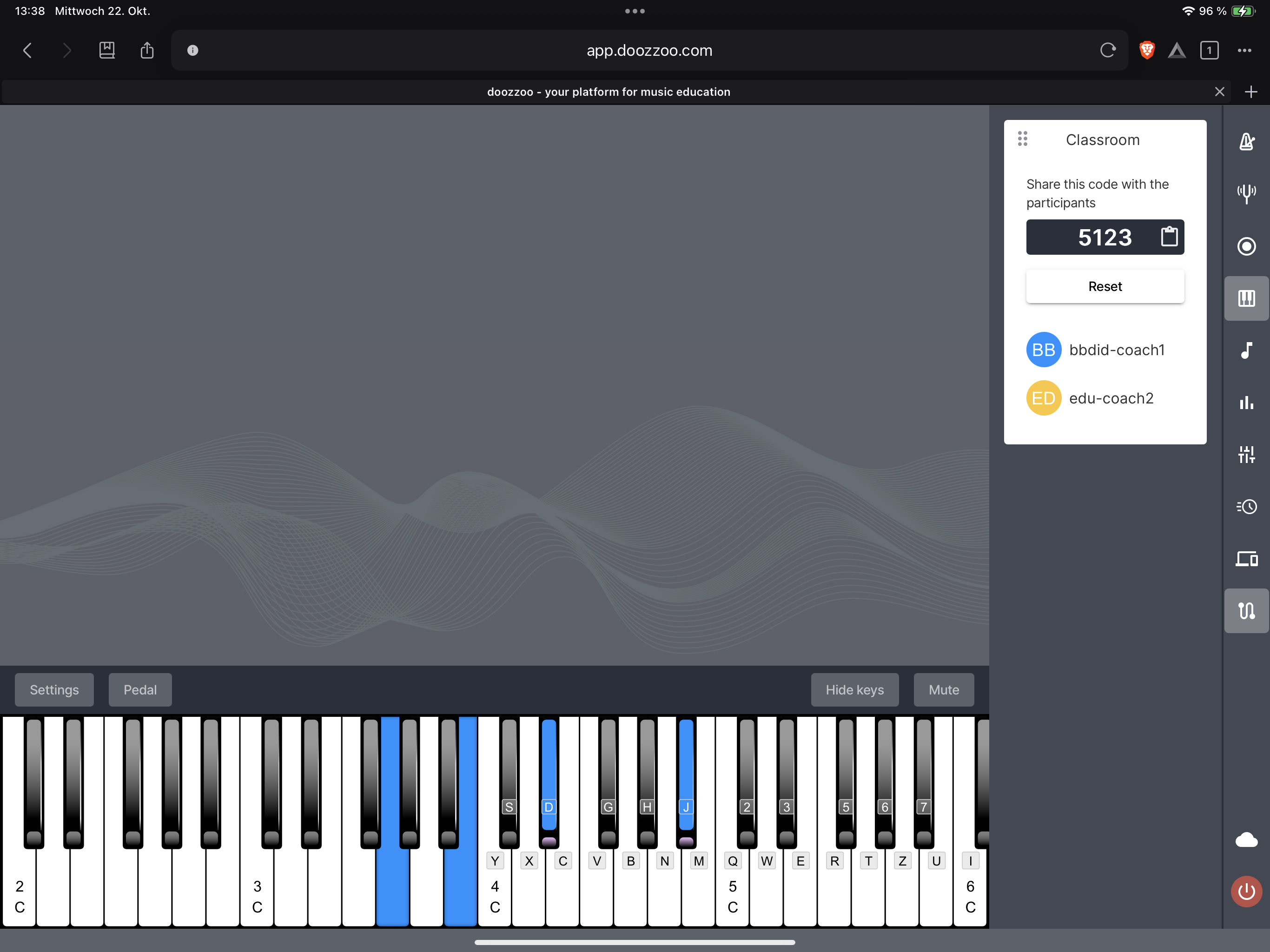Screen dimensions: 1270x952
Task: Open the history clock list icon
Action: [x=1246, y=506]
